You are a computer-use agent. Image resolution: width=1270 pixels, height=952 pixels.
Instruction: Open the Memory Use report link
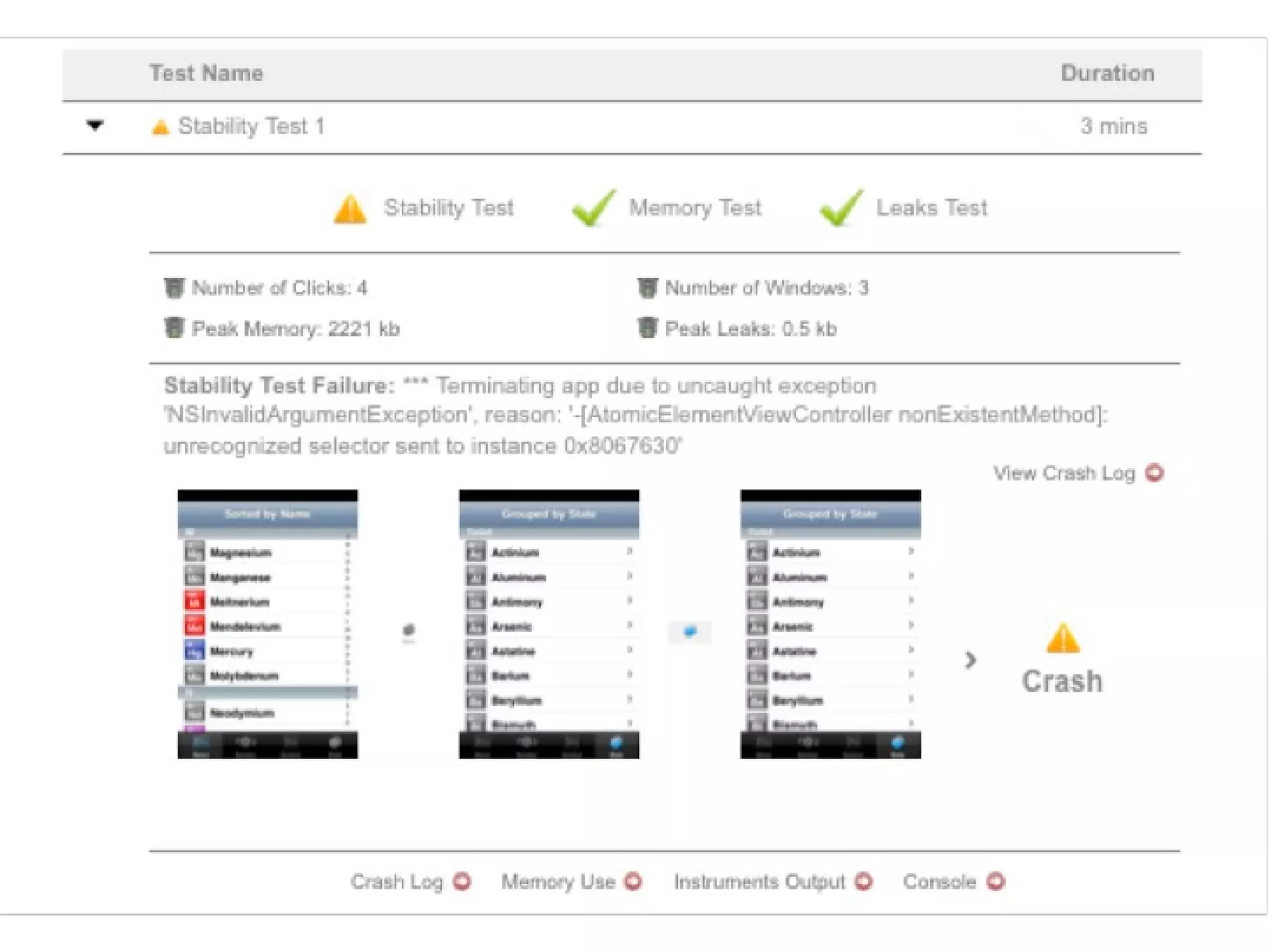point(558,881)
